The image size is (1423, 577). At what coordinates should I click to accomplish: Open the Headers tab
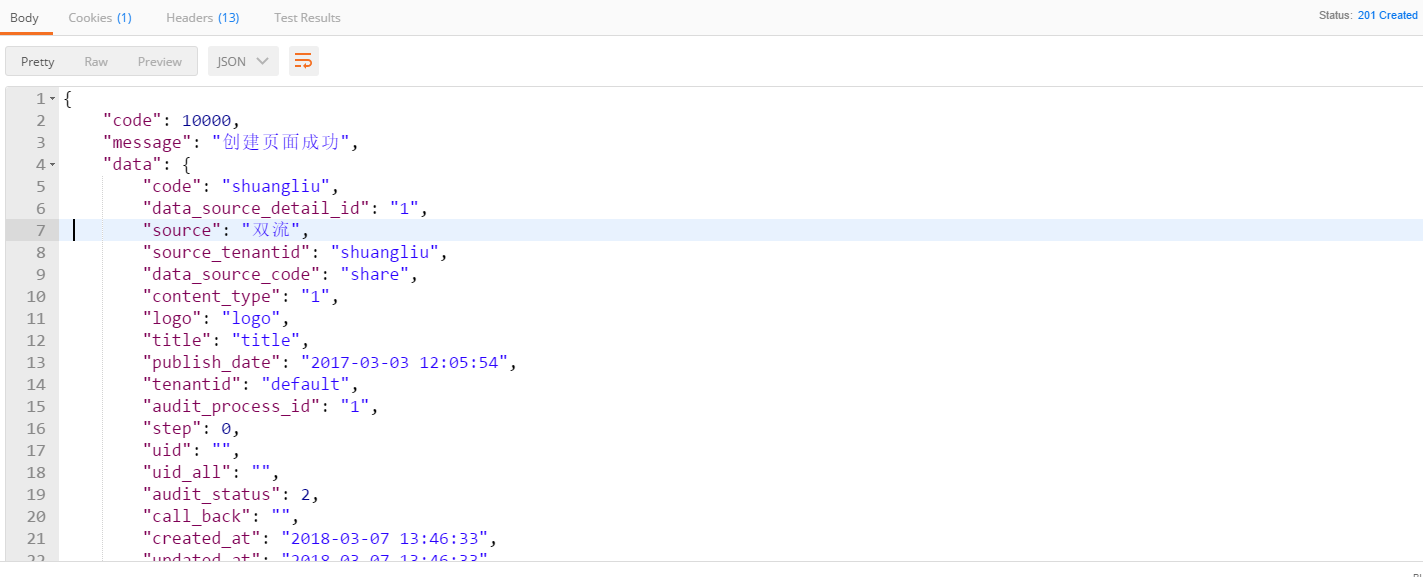[202, 18]
